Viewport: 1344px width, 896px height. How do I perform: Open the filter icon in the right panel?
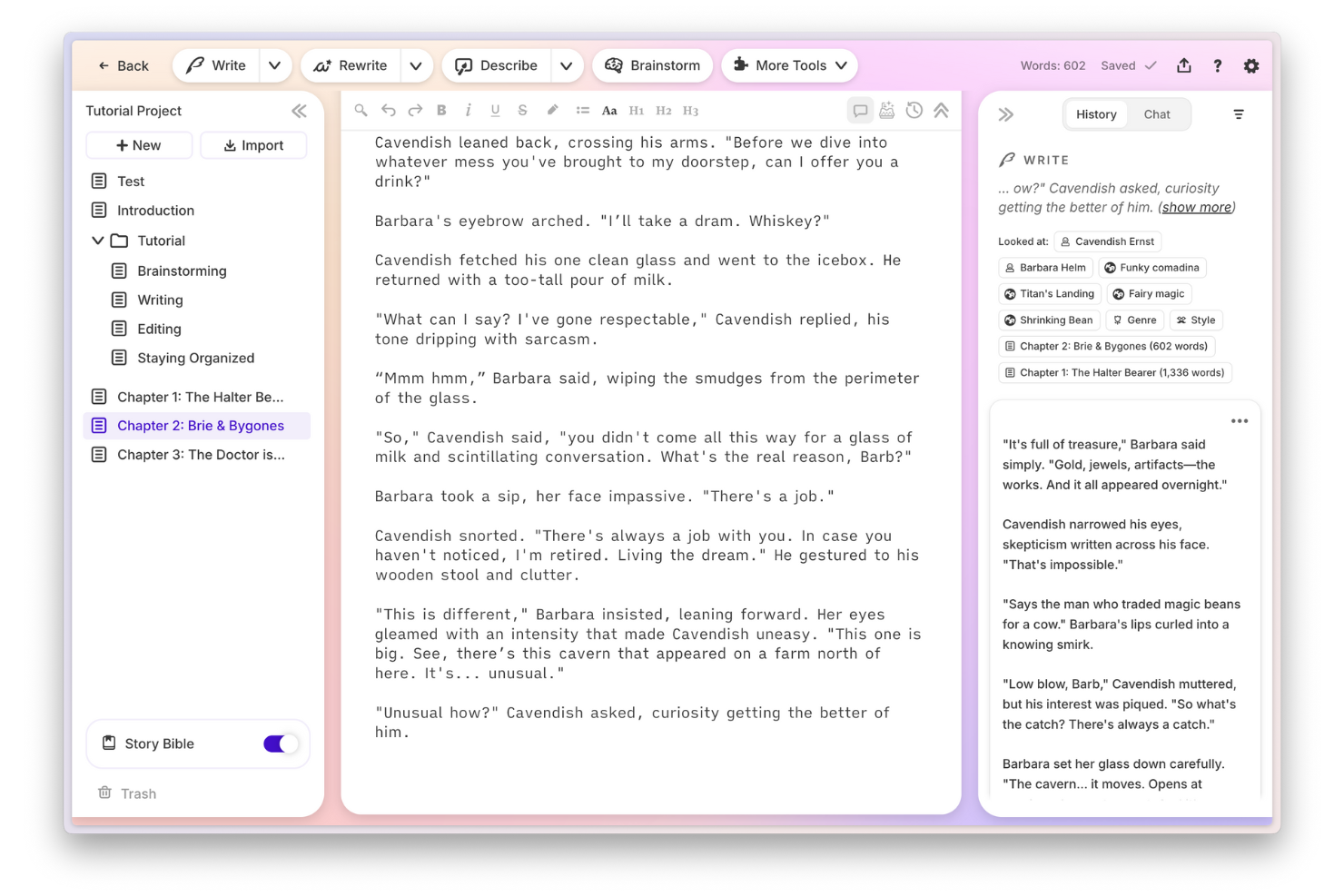1239,114
